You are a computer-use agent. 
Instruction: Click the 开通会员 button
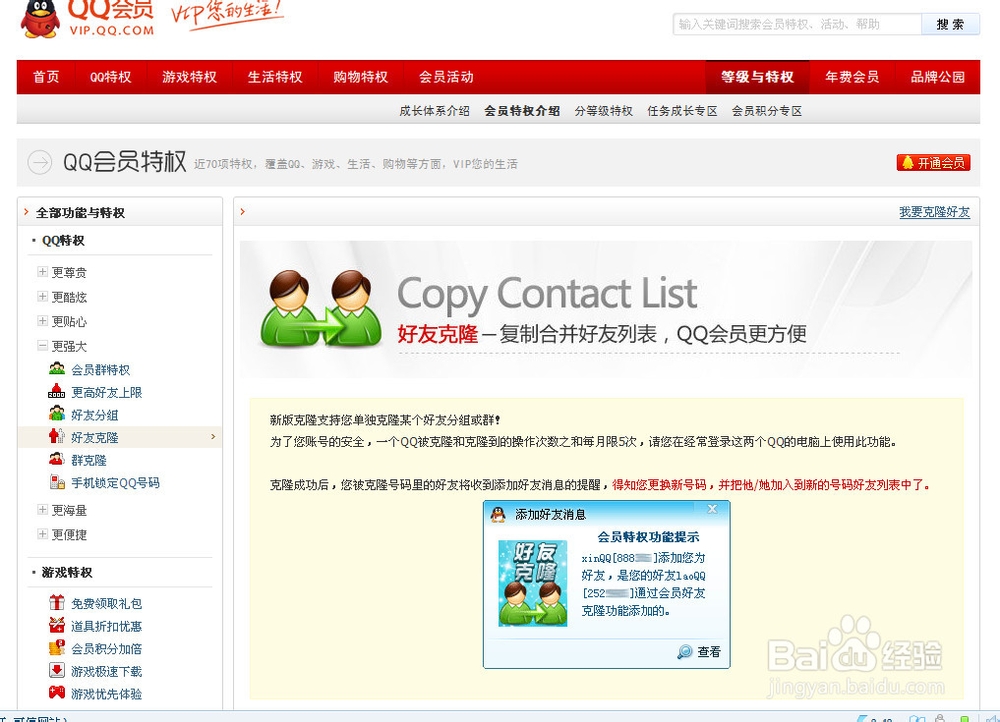[x=934, y=163]
